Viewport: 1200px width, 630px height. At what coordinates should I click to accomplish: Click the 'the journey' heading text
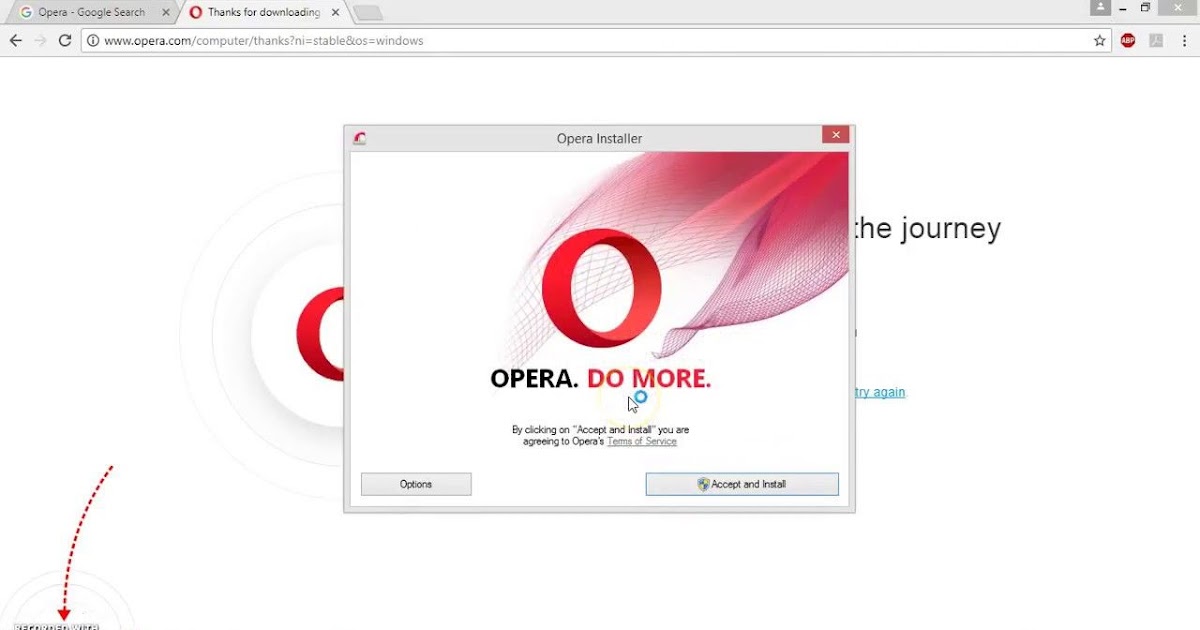click(927, 229)
